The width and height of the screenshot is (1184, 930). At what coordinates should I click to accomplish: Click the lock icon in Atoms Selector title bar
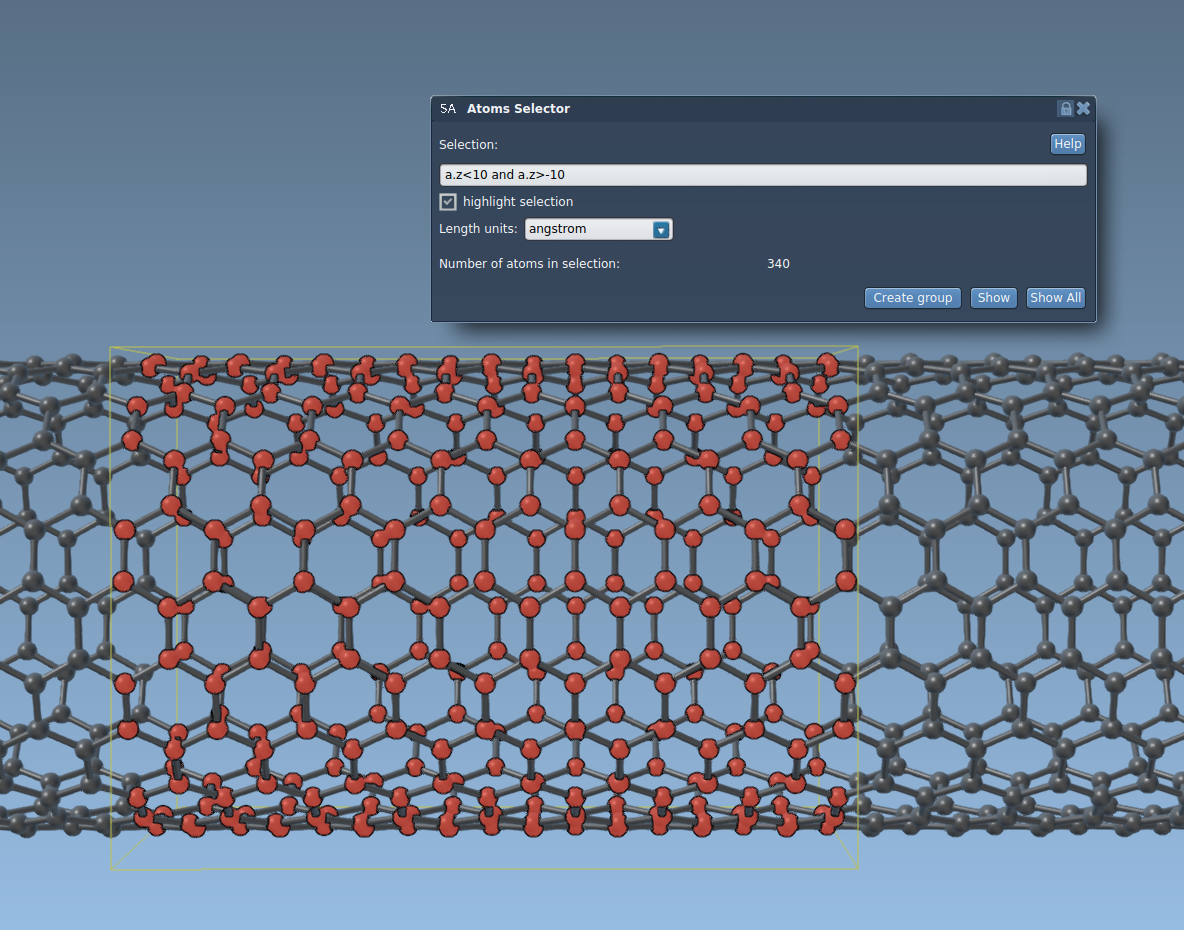coord(1066,109)
